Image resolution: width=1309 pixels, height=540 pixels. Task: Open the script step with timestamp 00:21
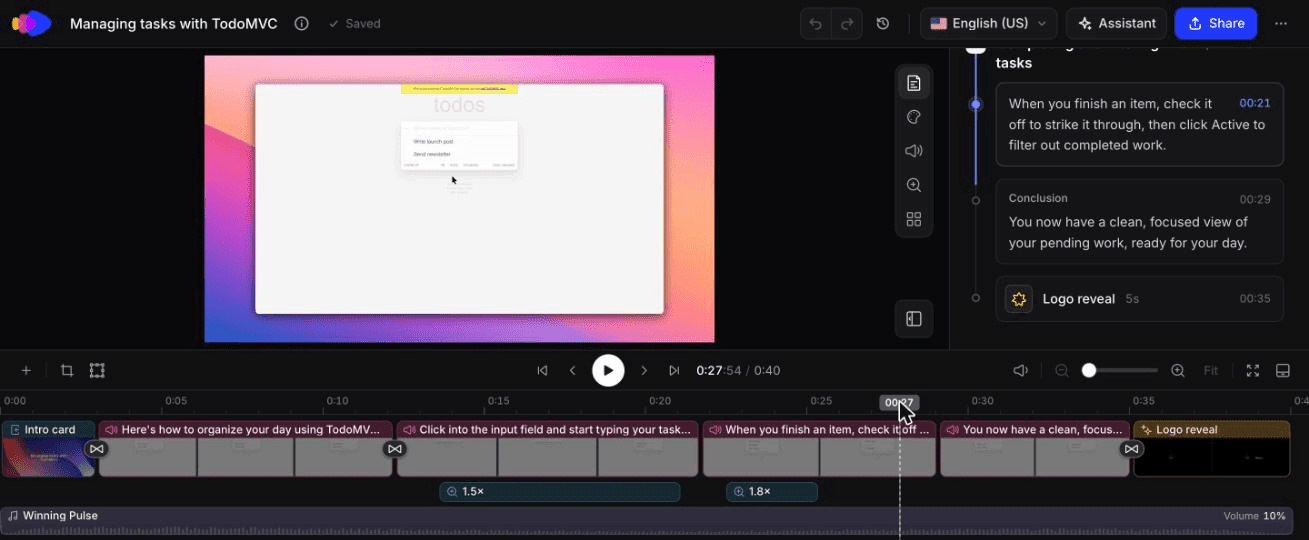[x=1139, y=124]
